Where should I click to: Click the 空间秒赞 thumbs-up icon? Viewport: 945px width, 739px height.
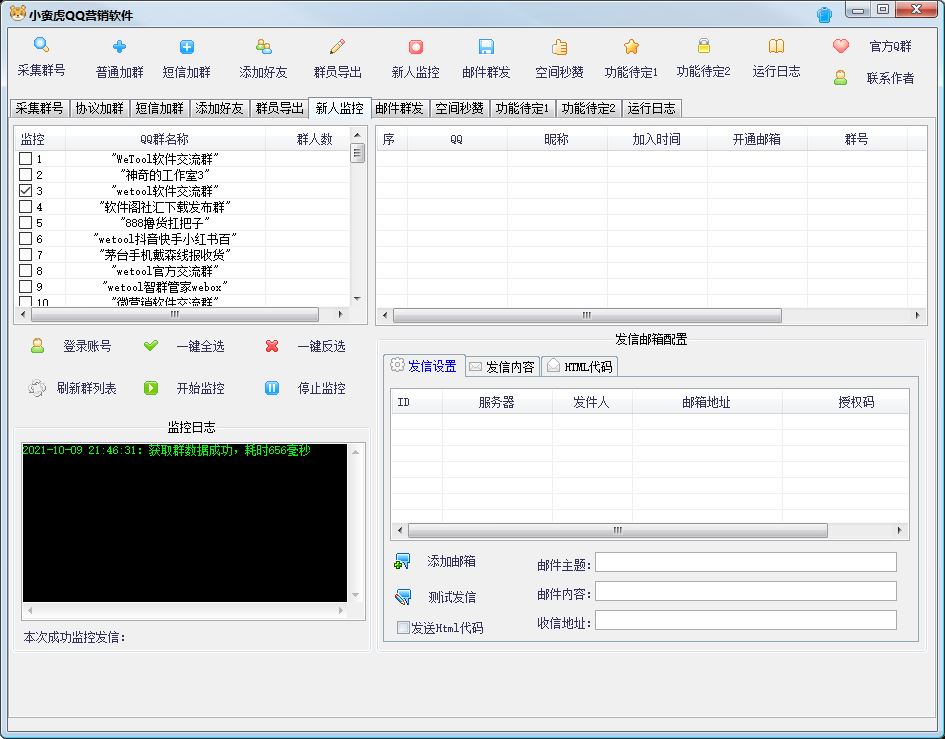(560, 47)
